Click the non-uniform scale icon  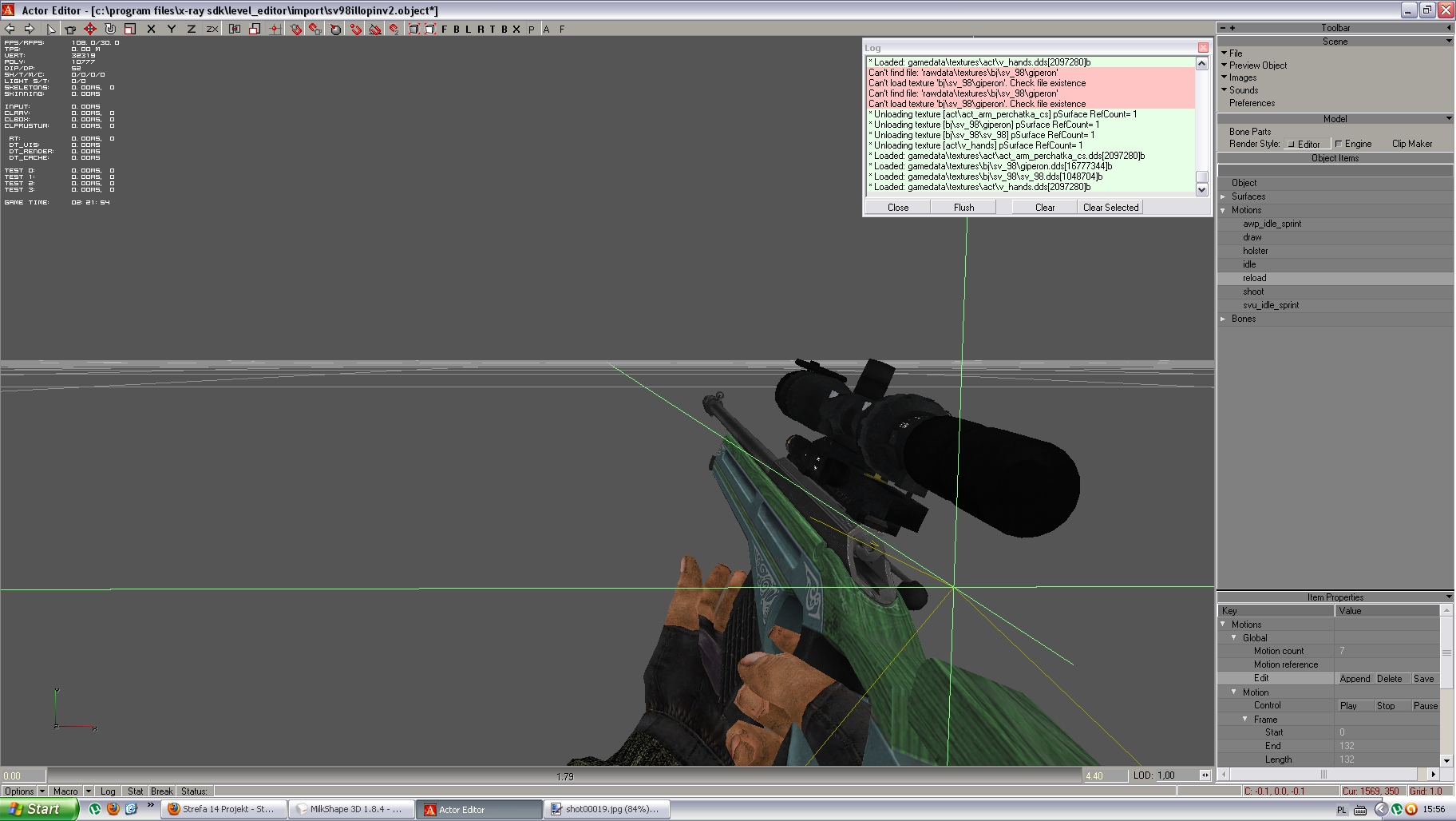[255, 29]
